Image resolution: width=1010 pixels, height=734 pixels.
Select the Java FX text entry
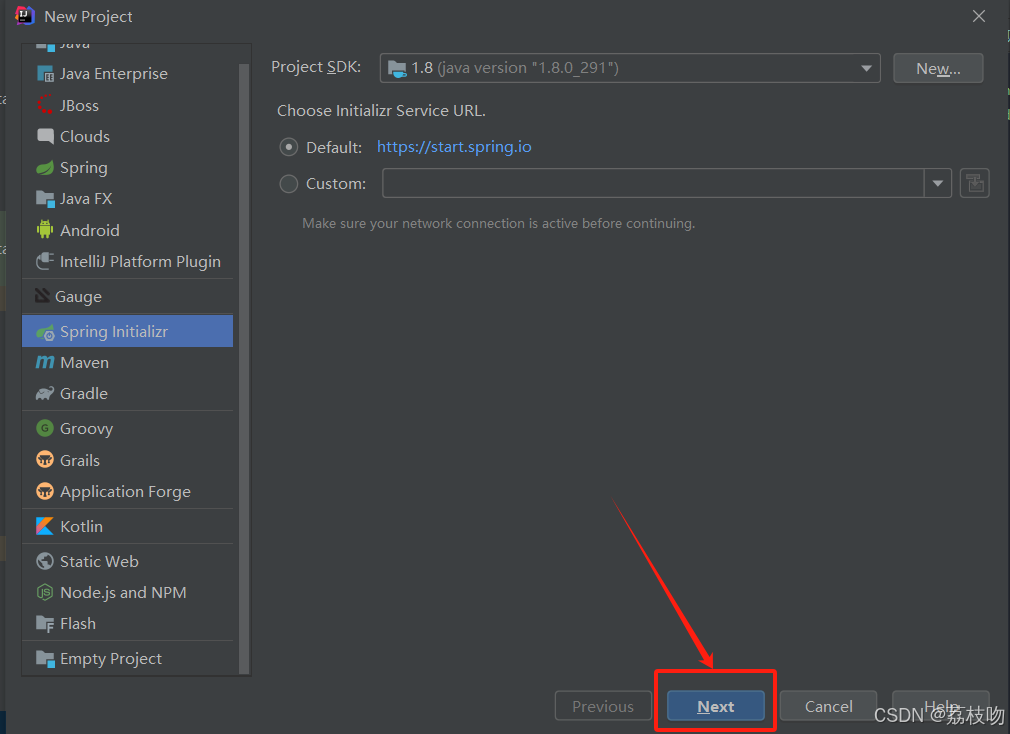86,199
